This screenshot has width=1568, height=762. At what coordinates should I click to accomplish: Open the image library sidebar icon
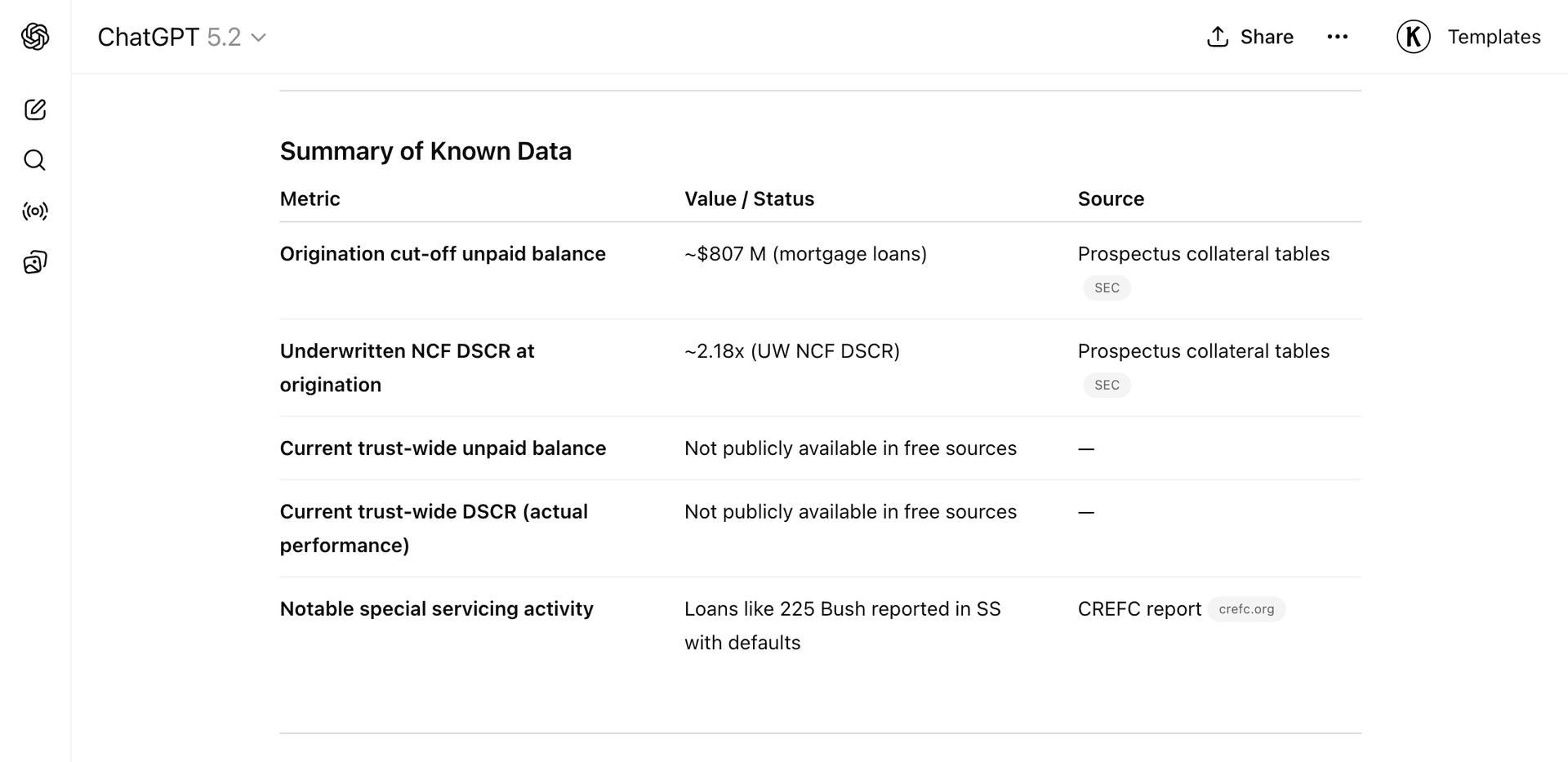tap(34, 261)
